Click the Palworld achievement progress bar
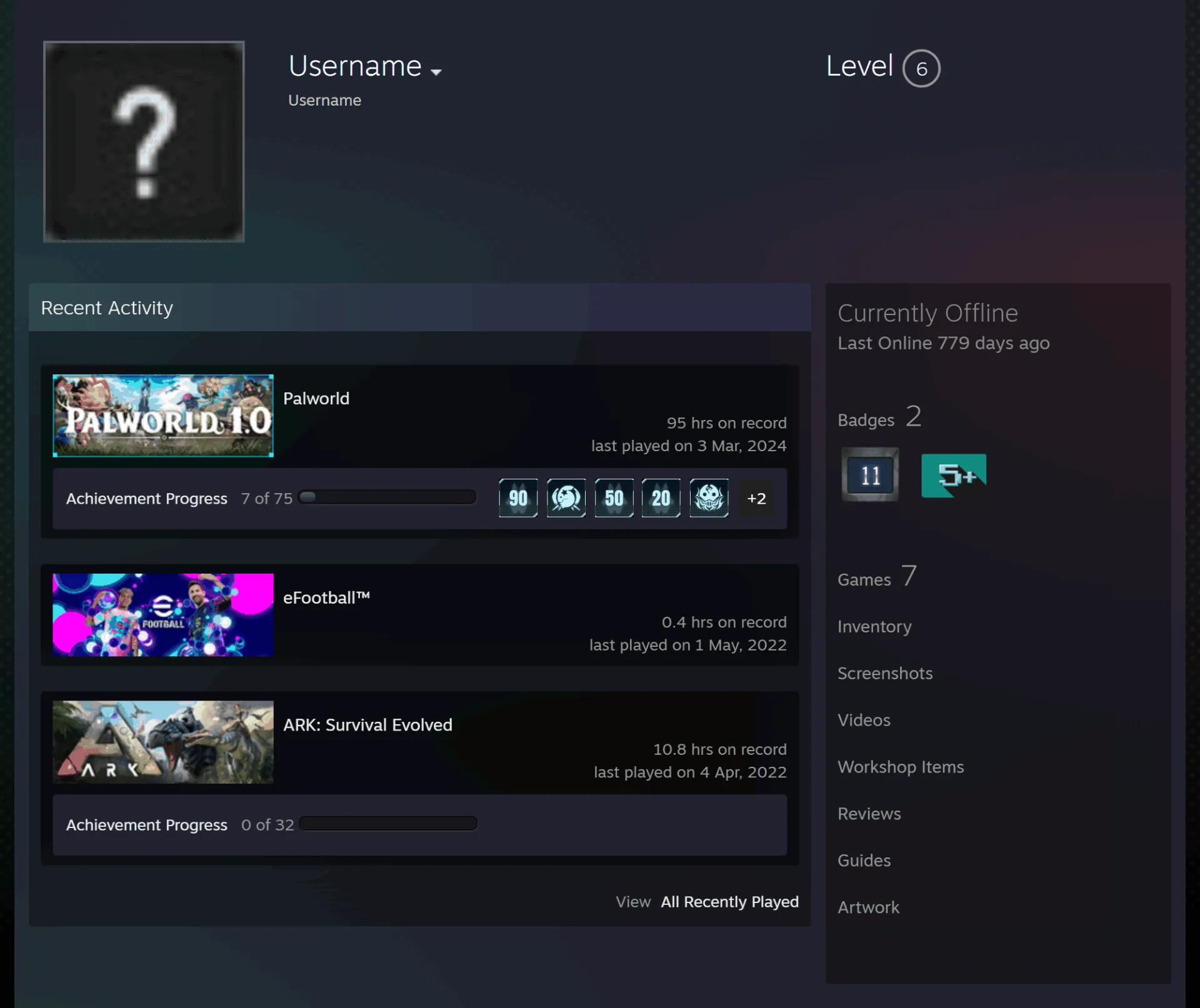1200x1008 pixels. (x=387, y=497)
